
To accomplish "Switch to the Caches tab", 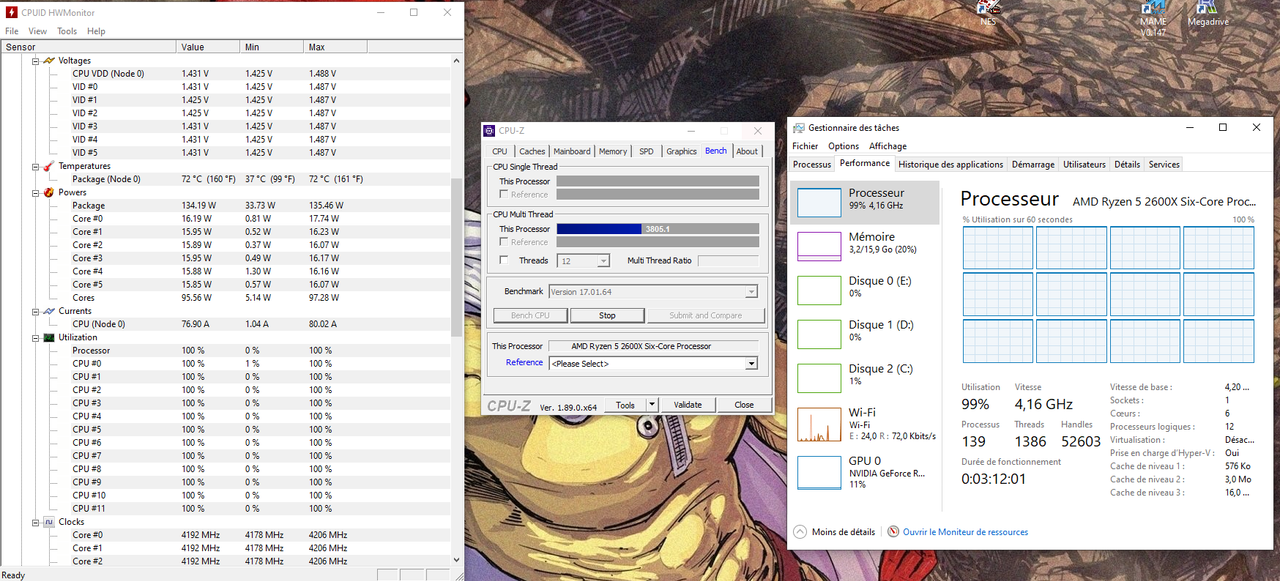I will (532, 151).
